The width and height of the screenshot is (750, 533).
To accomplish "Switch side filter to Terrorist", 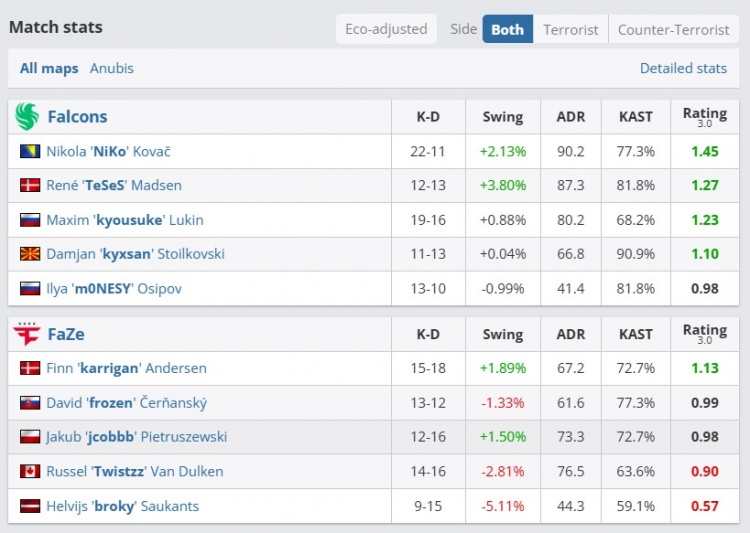I will point(571,29).
